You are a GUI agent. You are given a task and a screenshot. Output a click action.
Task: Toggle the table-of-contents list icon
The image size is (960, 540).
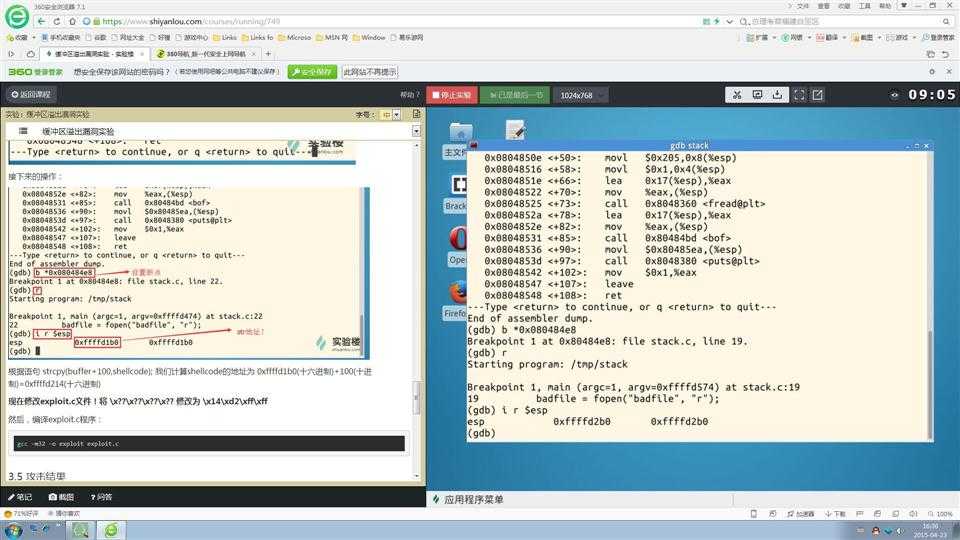[x=23, y=131]
